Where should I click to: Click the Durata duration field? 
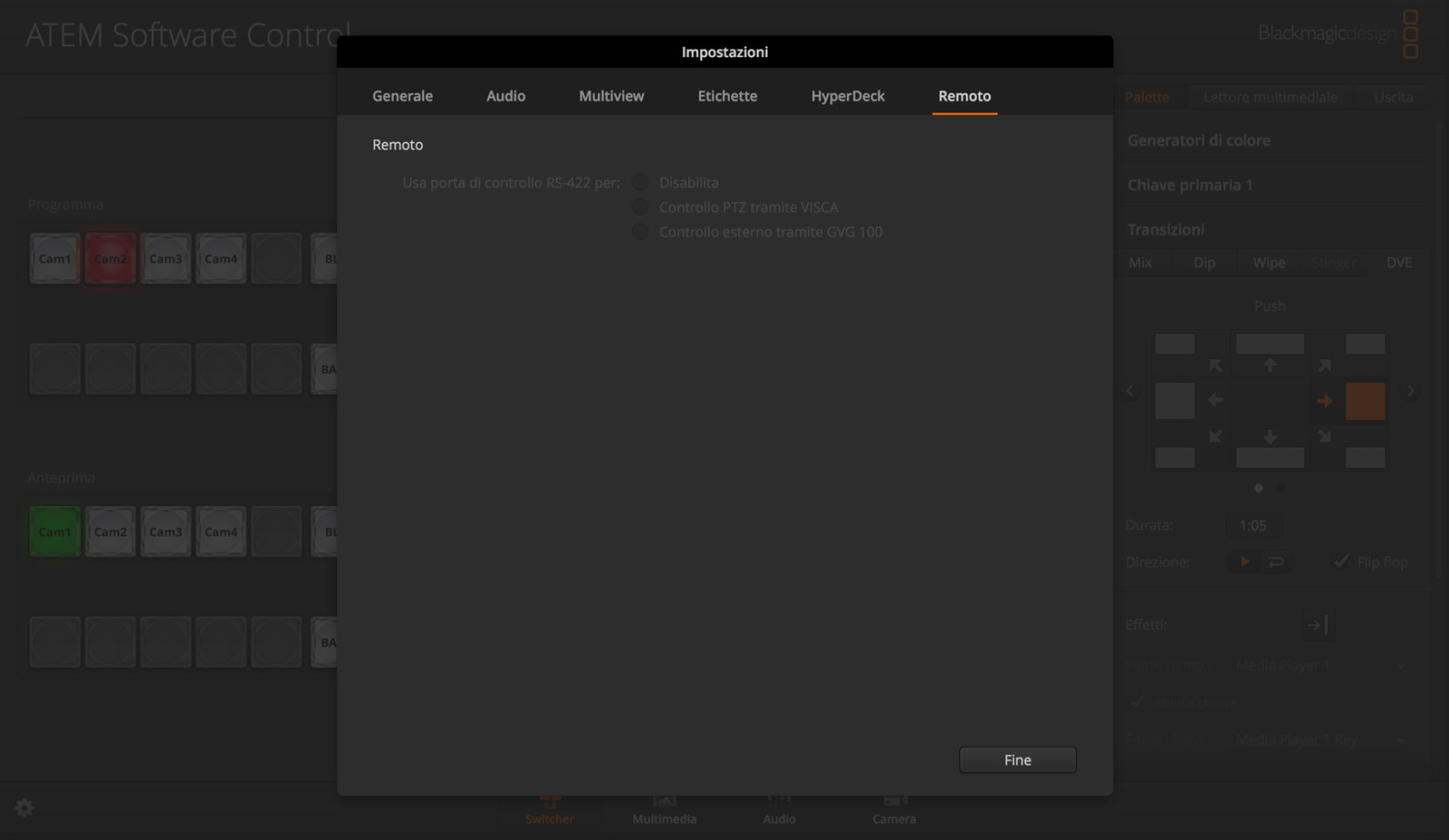click(1252, 525)
